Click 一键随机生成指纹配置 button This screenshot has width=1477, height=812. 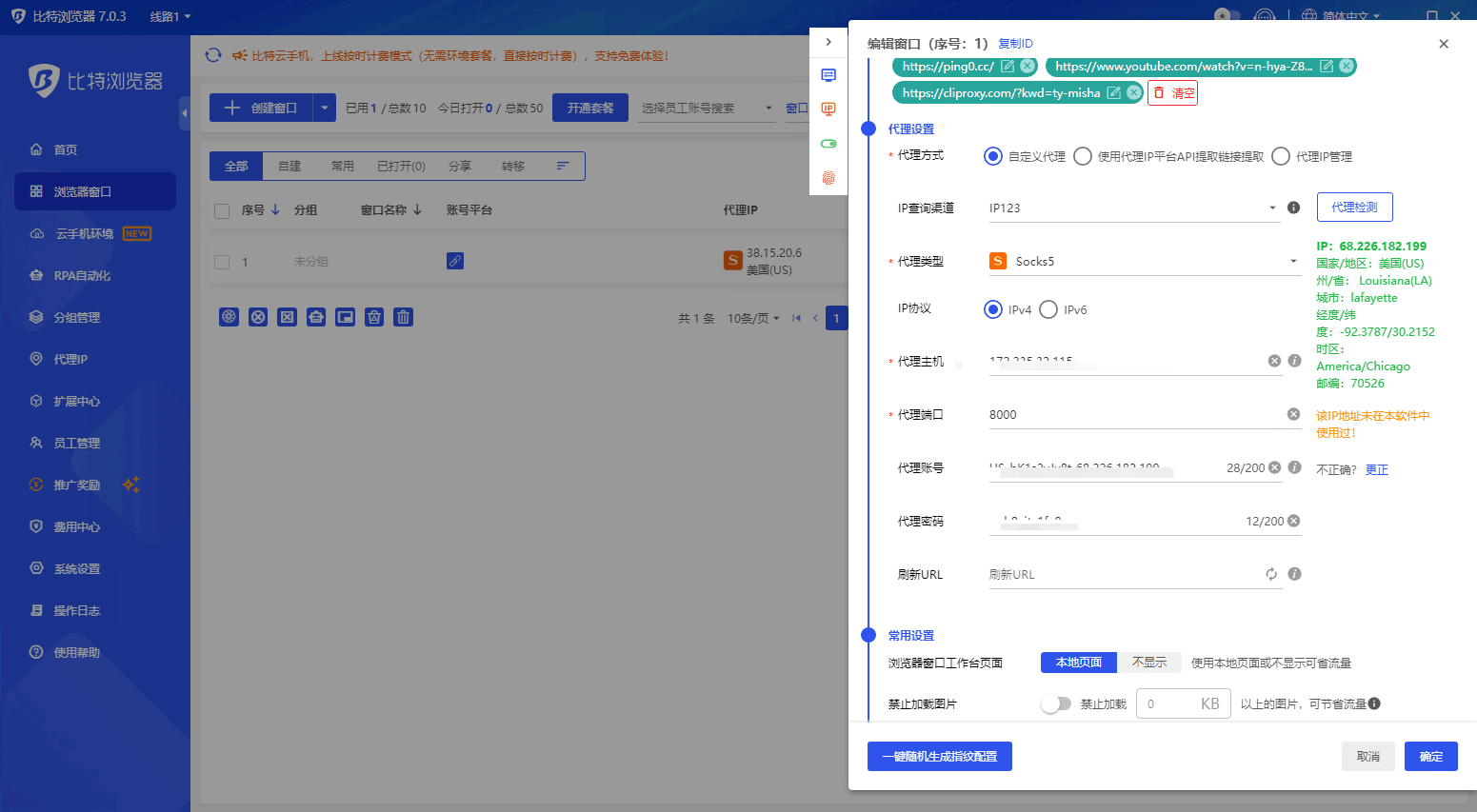[x=940, y=757]
